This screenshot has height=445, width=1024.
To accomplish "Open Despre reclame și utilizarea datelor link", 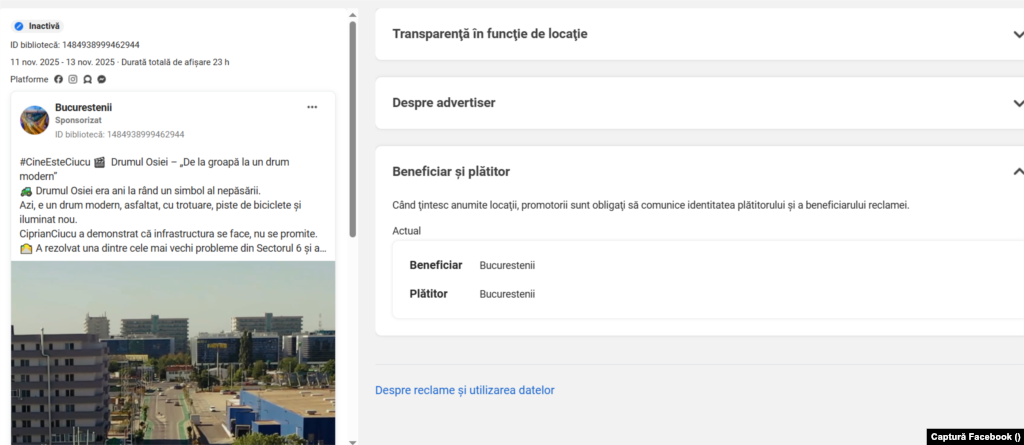I will pos(464,390).
